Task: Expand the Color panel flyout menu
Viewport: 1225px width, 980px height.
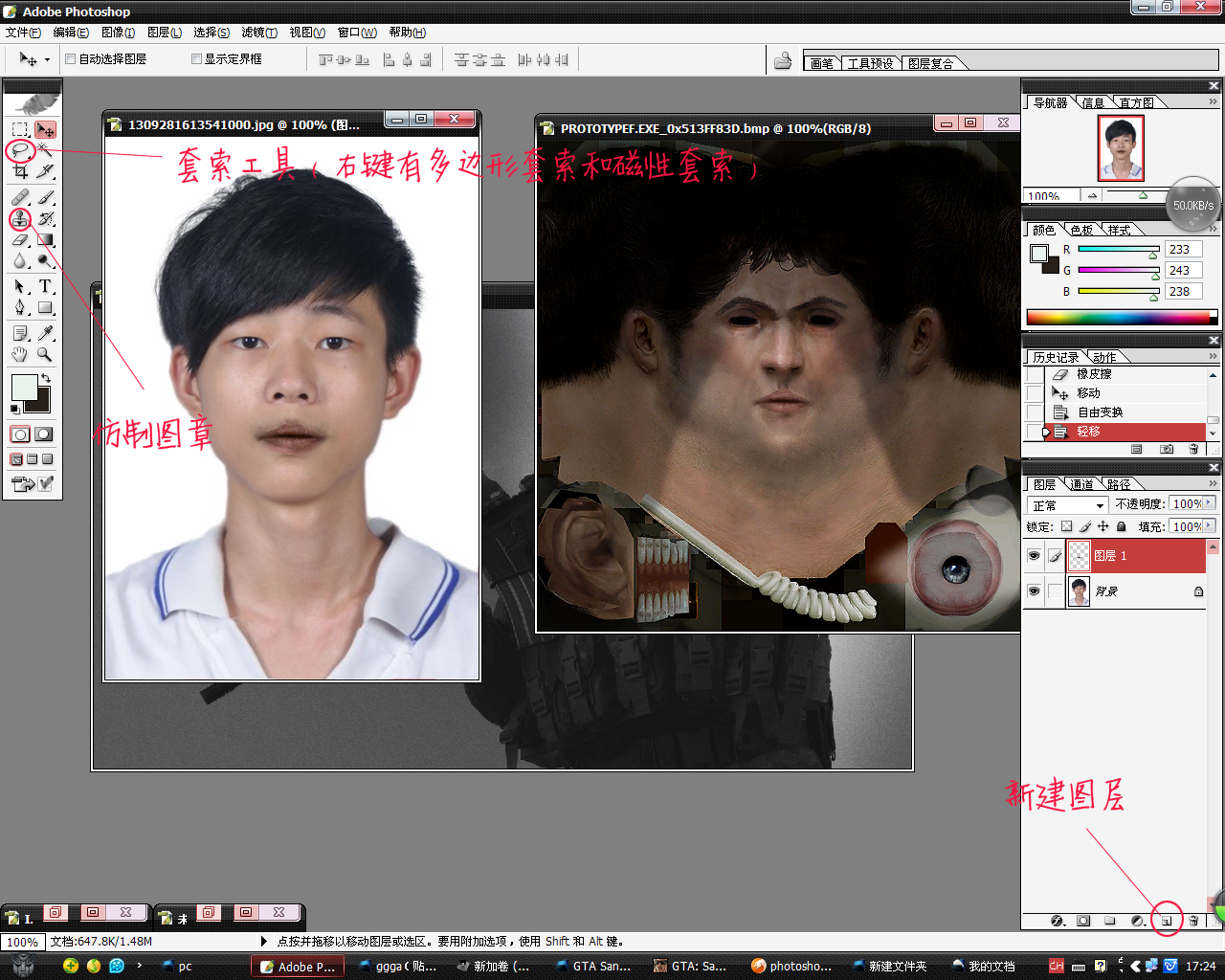Action: coord(1214,229)
